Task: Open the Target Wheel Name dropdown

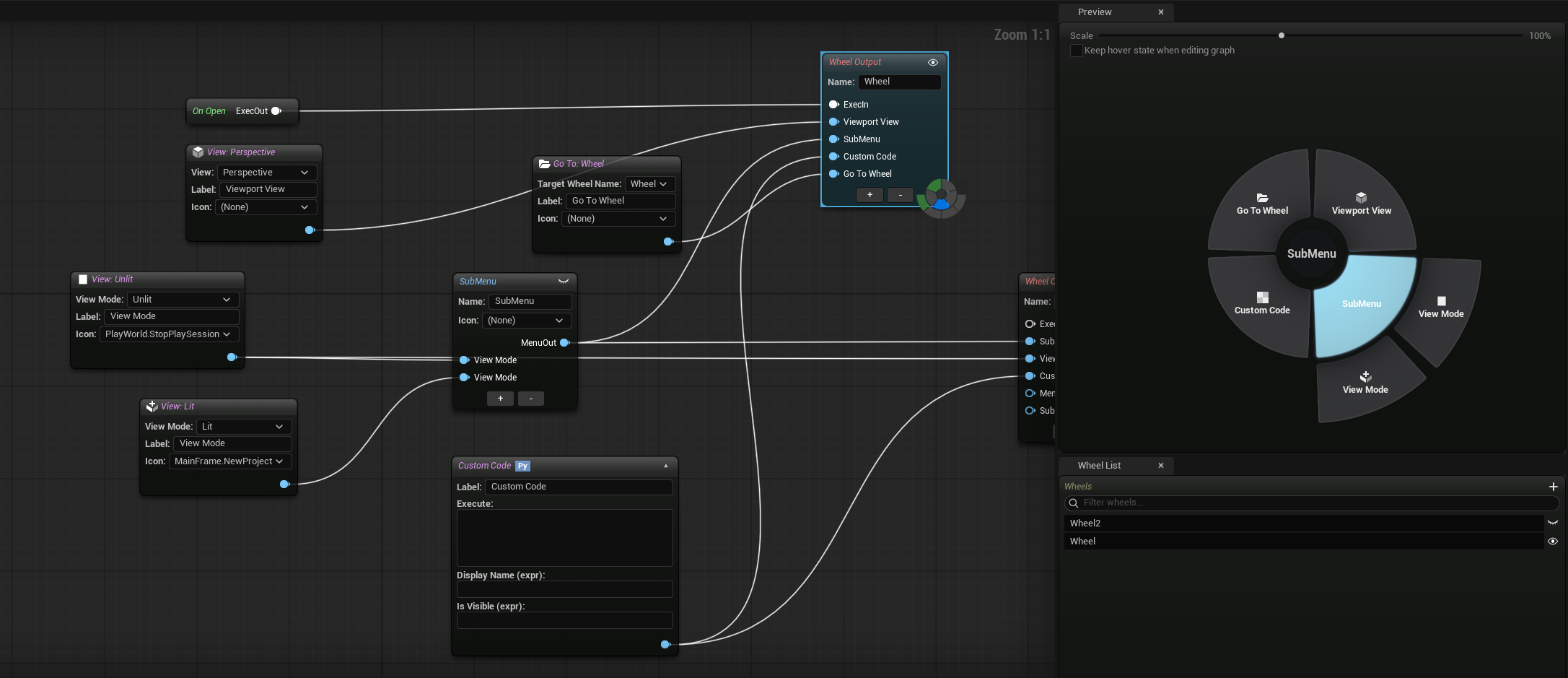Action: [649, 184]
